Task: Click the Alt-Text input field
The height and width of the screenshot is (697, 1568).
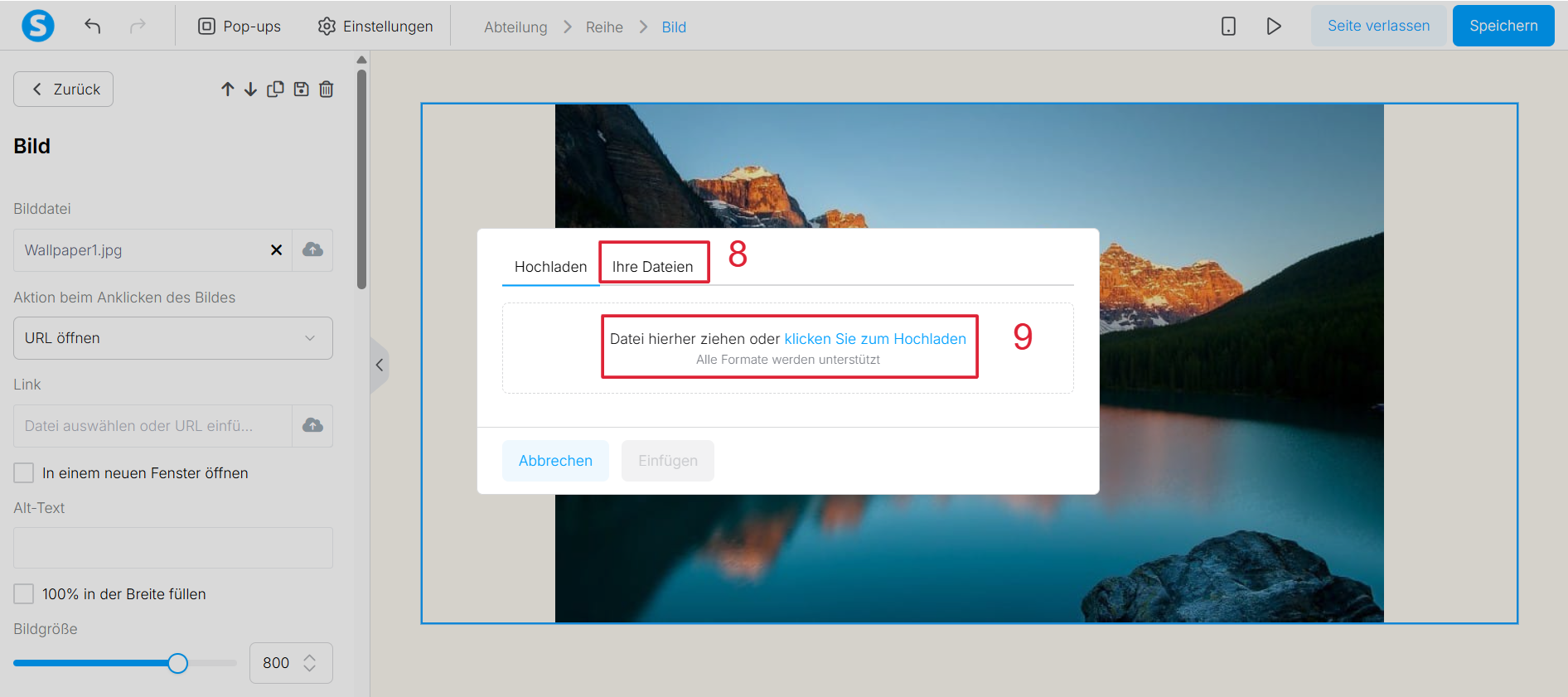Action: [x=173, y=548]
